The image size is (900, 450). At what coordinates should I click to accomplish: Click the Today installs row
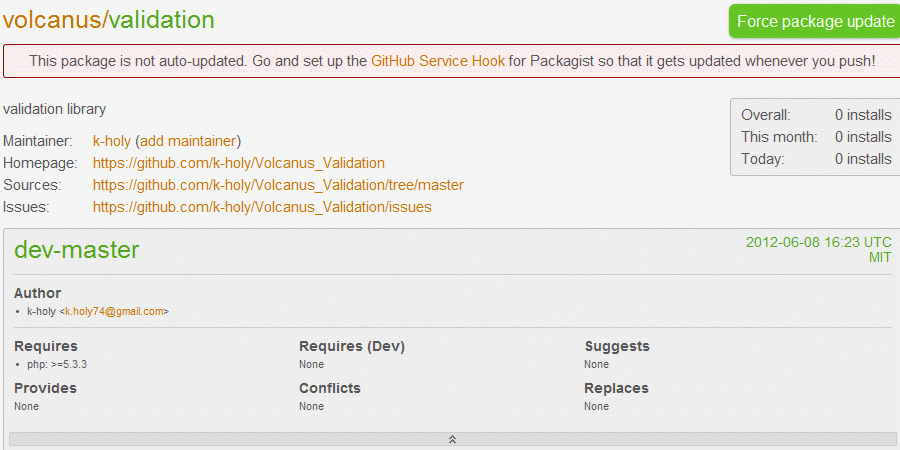816,158
